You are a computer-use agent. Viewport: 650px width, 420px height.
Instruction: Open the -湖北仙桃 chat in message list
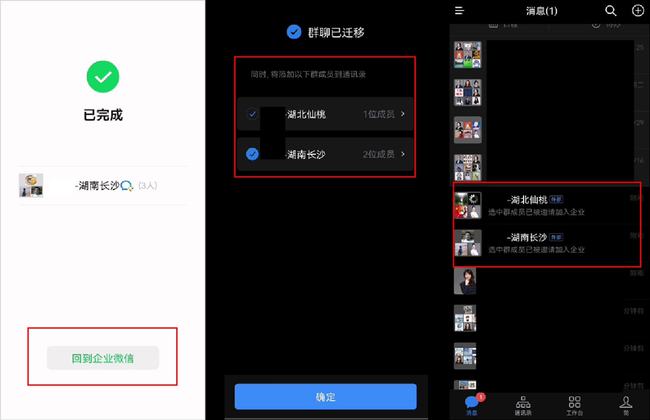pos(548,205)
